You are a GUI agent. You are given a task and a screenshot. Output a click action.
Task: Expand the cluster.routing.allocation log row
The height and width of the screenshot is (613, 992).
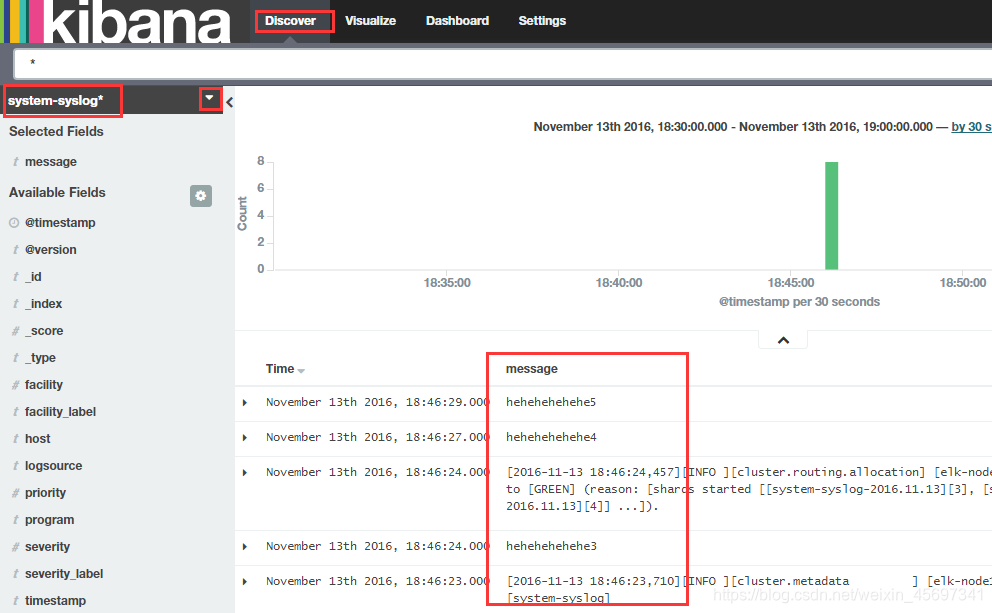coord(245,473)
